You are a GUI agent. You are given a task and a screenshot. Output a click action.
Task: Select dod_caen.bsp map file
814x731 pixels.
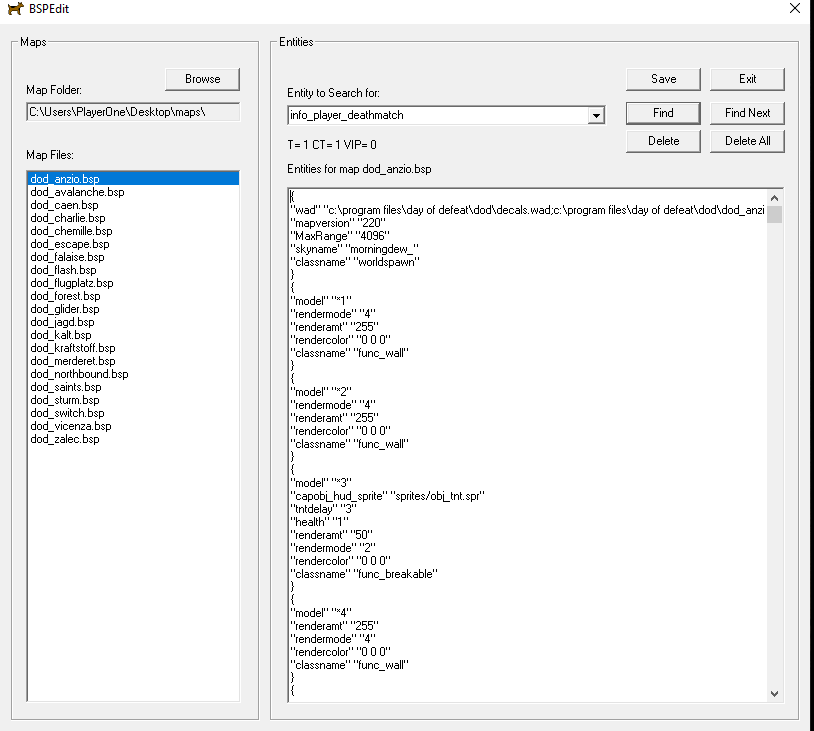pyautogui.click(x=133, y=205)
